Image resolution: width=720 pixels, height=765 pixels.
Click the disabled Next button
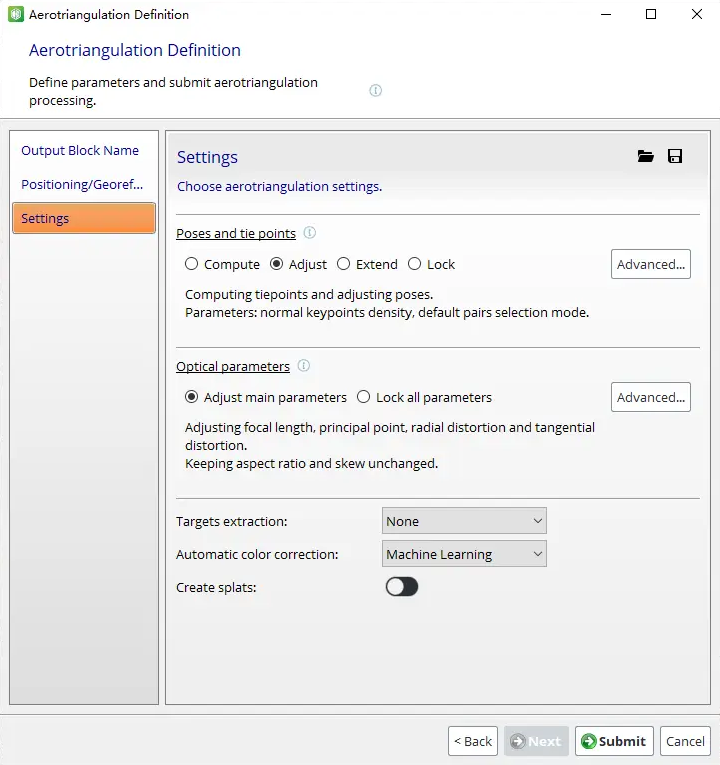536,741
